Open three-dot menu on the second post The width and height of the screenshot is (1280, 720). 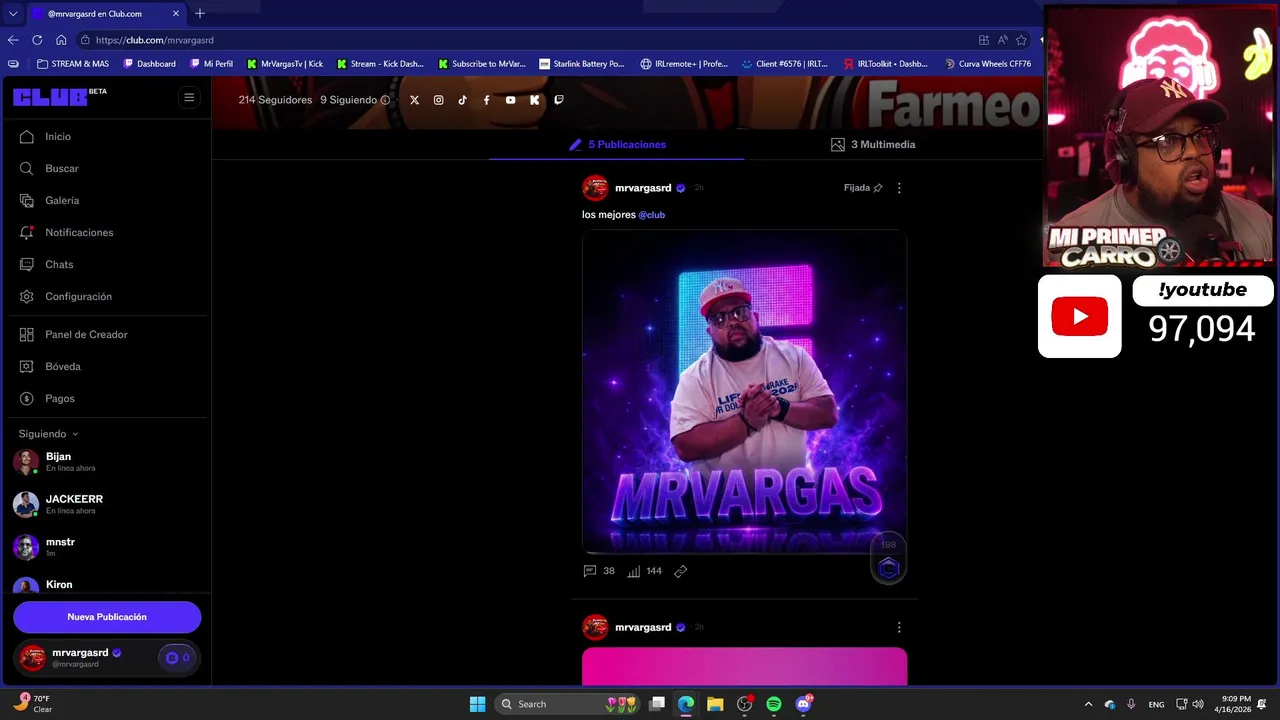(x=899, y=627)
